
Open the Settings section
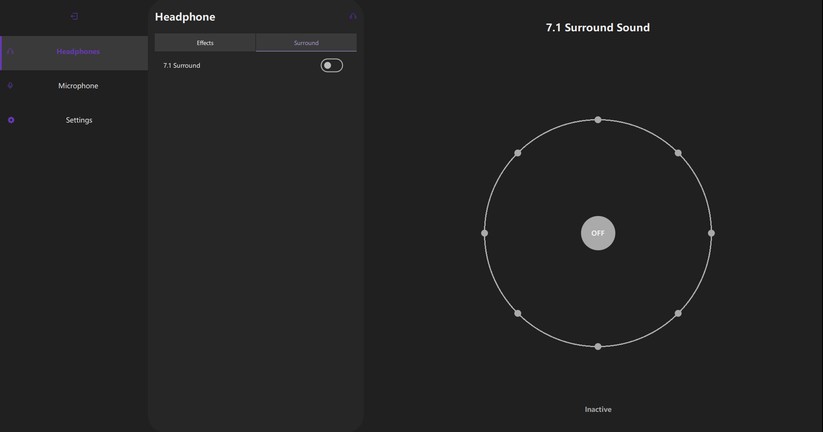[x=74, y=120]
